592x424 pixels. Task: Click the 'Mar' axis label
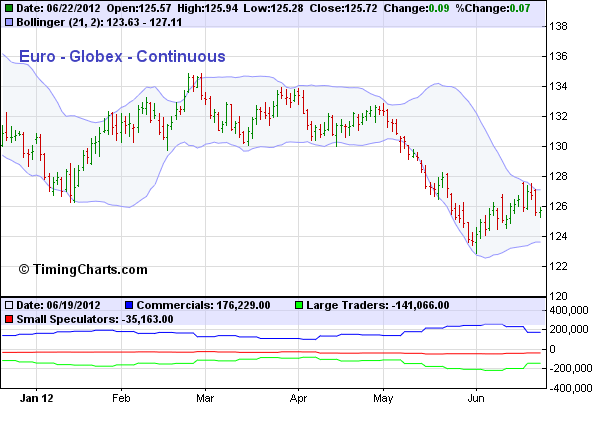coord(205,398)
